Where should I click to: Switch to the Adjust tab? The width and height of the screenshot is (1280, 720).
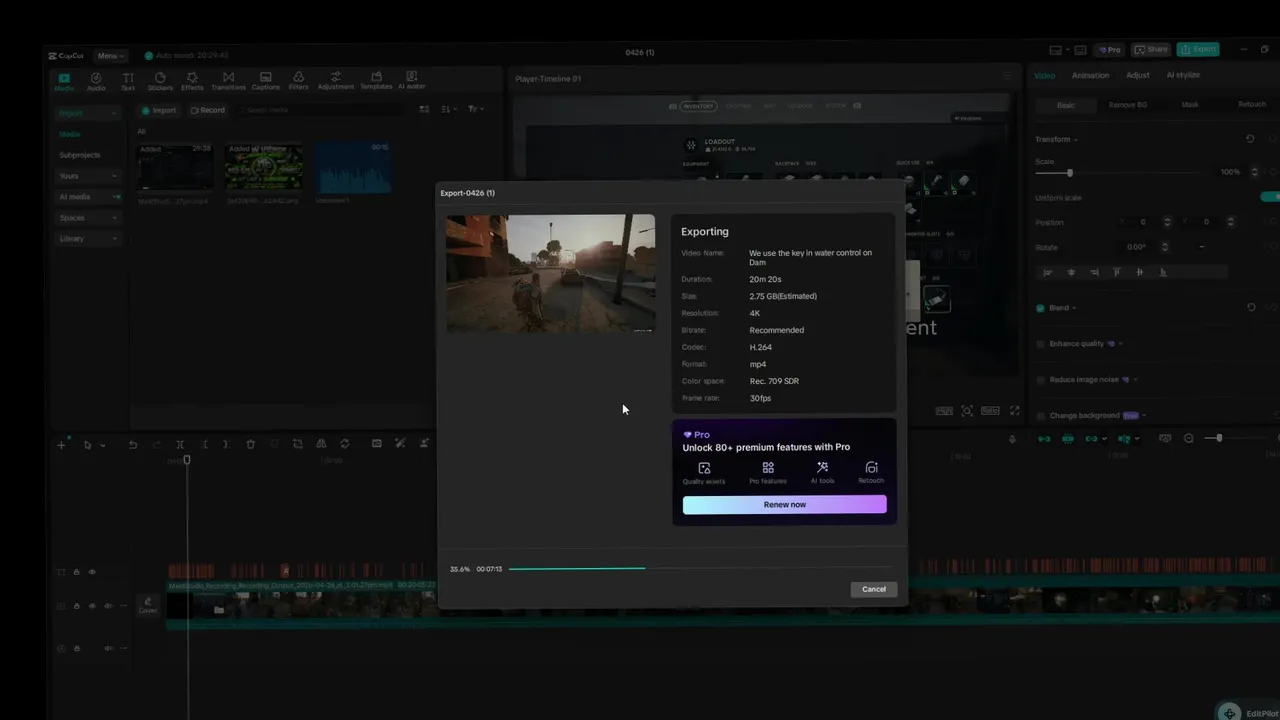(1138, 75)
